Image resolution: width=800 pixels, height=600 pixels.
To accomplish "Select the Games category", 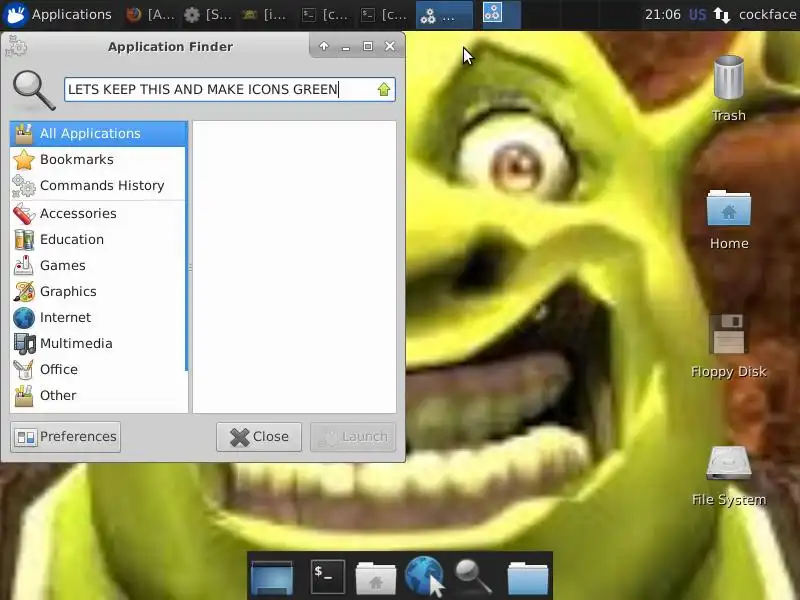I will (x=98, y=265).
